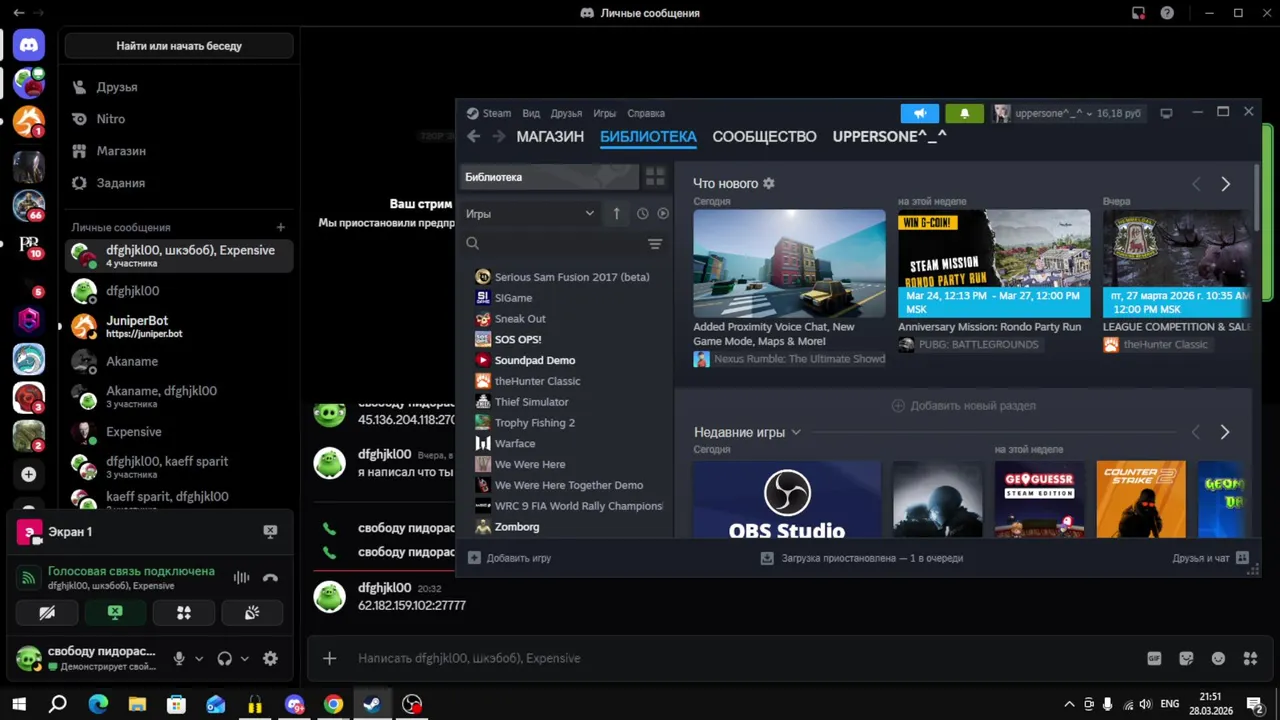Switch to СООБЩЕСТВО tab in Steam
Viewport: 1280px width, 720px height.
click(x=764, y=137)
